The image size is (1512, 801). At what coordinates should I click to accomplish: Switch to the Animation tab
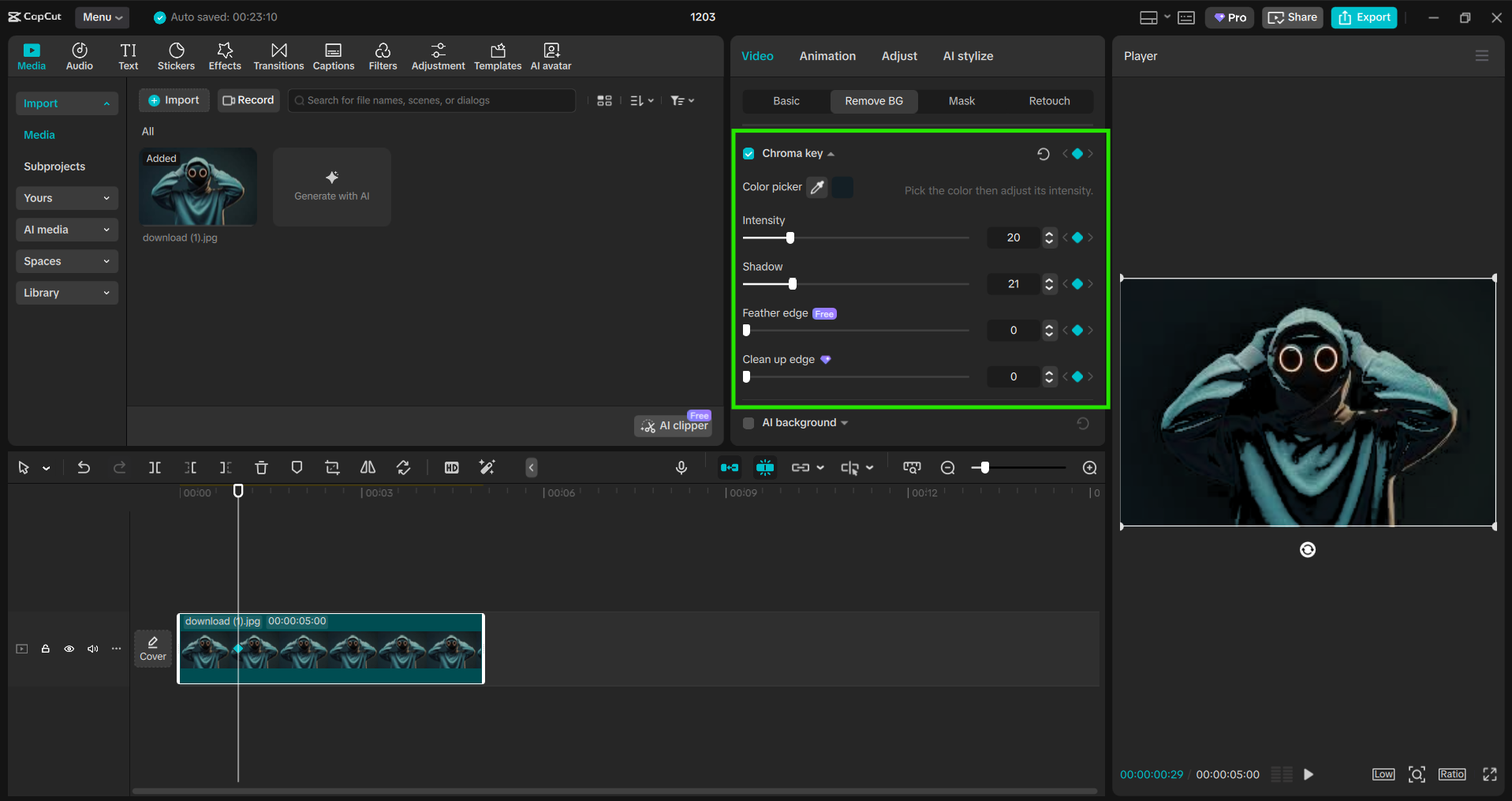pos(827,56)
